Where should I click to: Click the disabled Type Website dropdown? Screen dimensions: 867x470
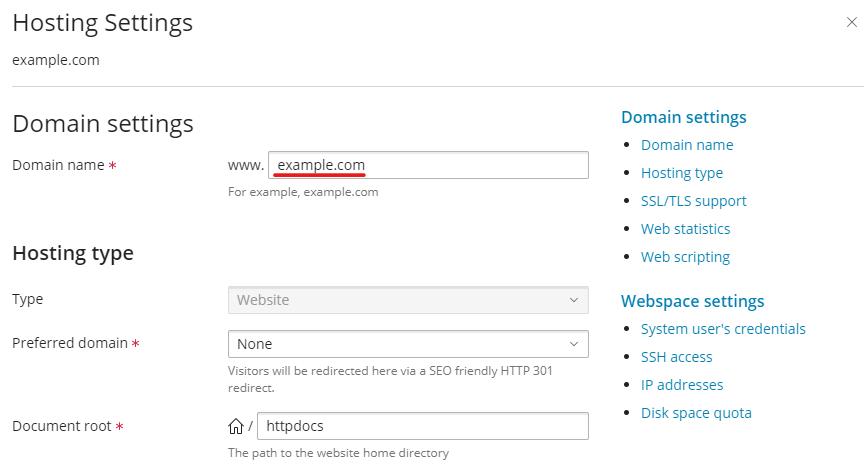pos(408,300)
